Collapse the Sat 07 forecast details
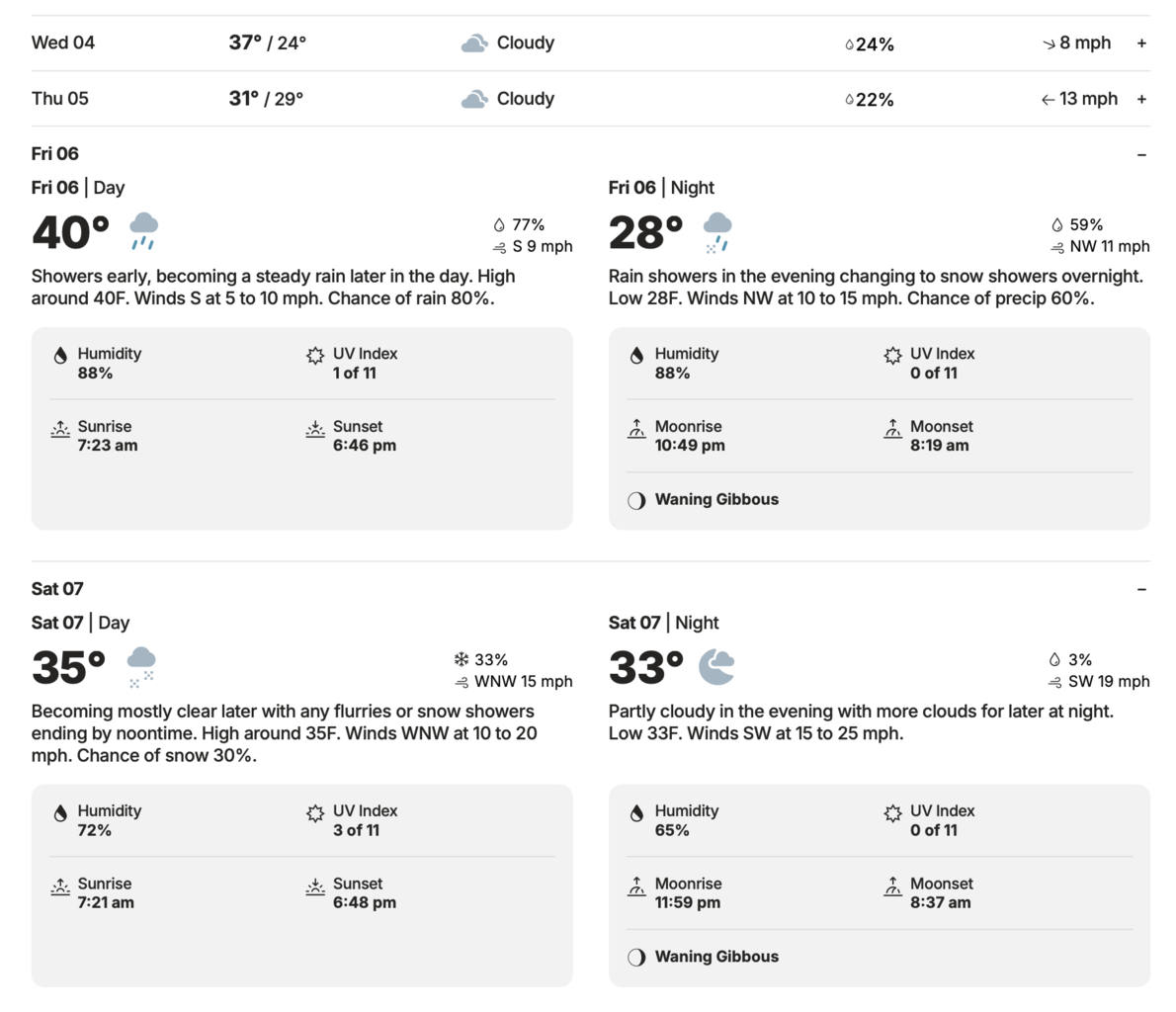This screenshot has height=1012, width=1176. [1141, 589]
